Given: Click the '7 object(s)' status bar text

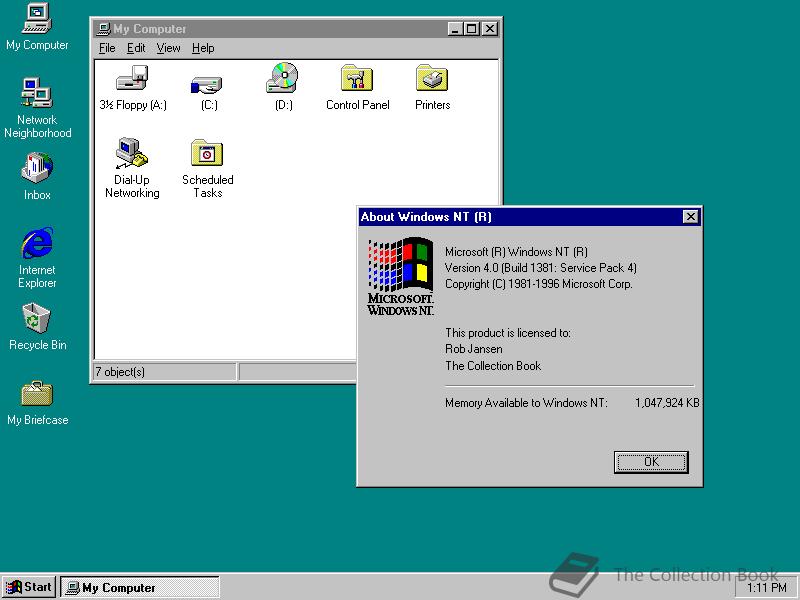Looking at the screenshot, I should coord(120,372).
